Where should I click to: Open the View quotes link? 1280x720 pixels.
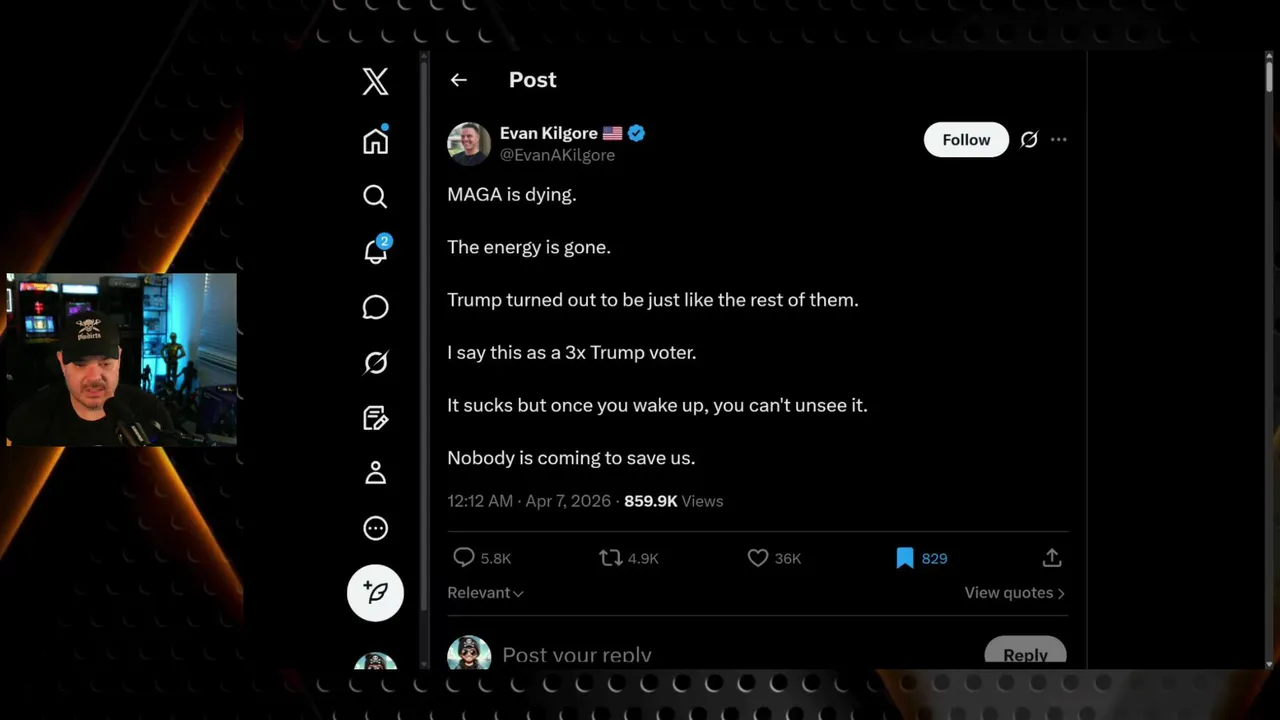click(1014, 593)
